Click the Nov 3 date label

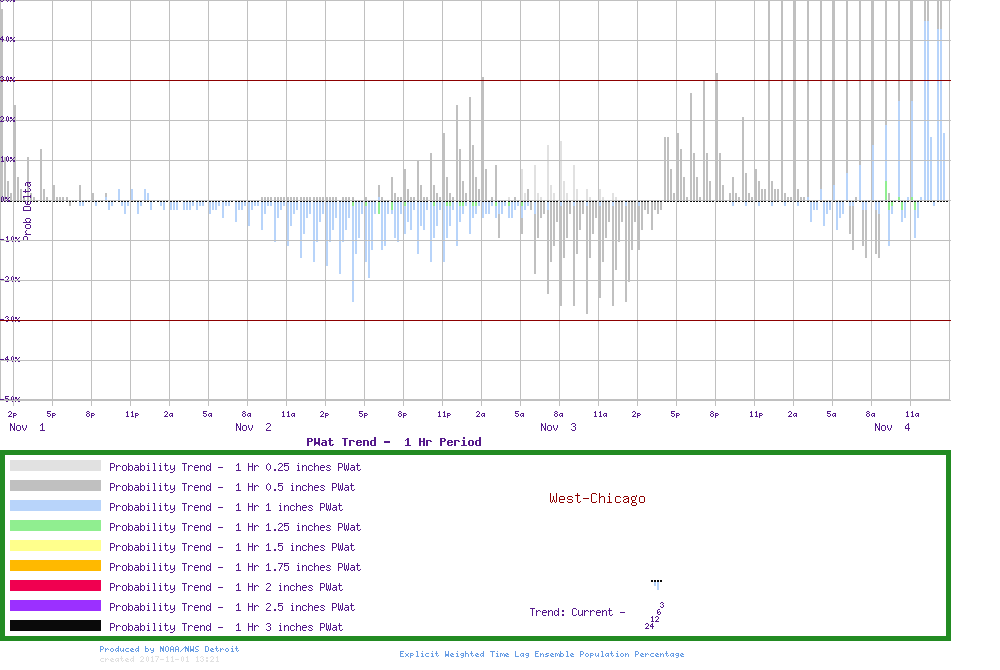[x=558, y=427]
